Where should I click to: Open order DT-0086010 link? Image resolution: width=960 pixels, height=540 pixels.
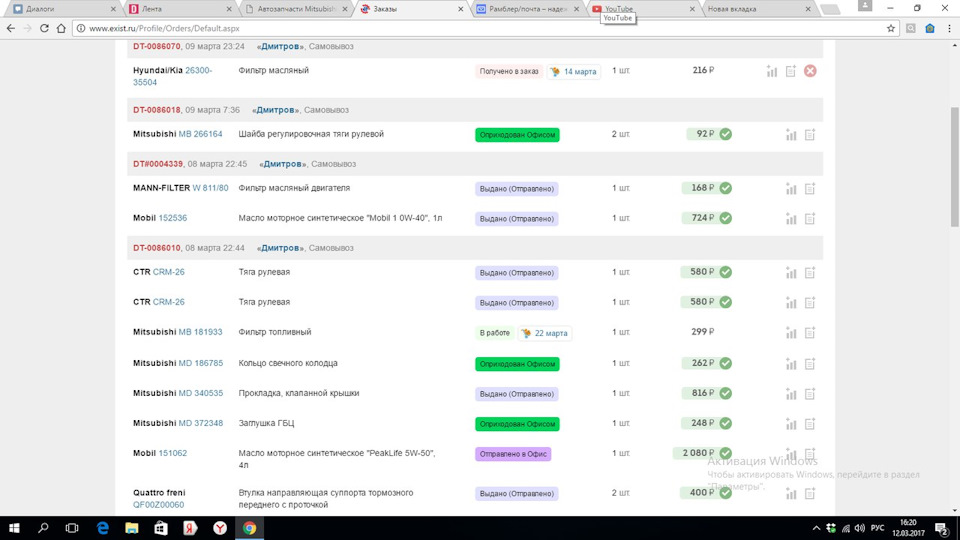[157, 248]
